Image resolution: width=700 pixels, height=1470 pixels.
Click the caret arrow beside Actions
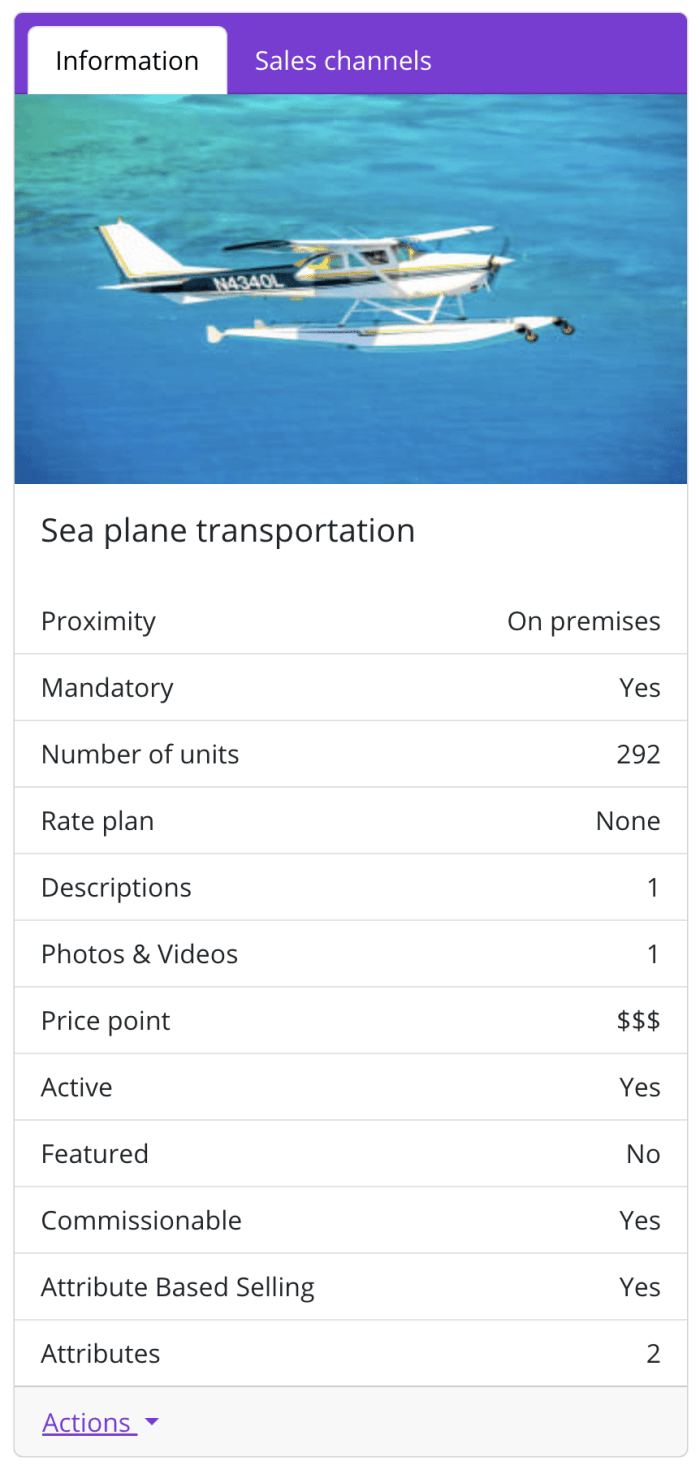152,1421
